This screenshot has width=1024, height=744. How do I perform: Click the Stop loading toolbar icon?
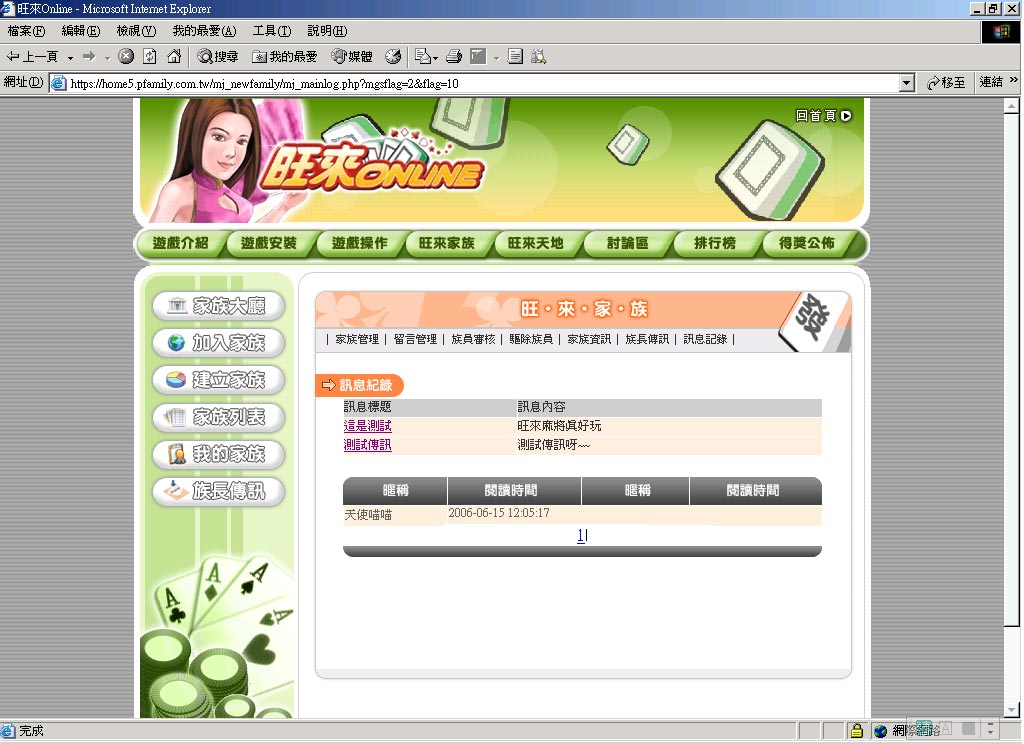(x=126, y=57)
